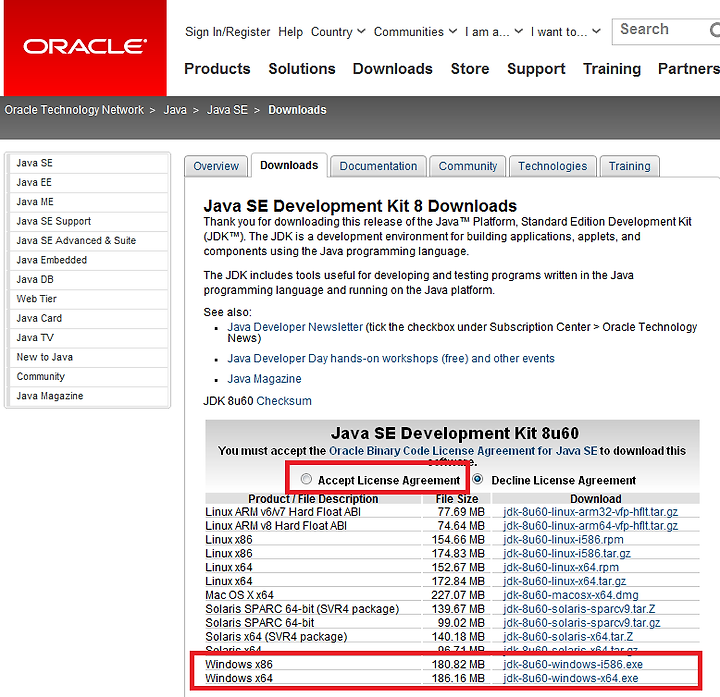This screenshot has width=720, height=697.
Task: Download jdk-8u60-linux-arm64-vfp-hflt.tar.gz
Action: click(x=590, y=526)
